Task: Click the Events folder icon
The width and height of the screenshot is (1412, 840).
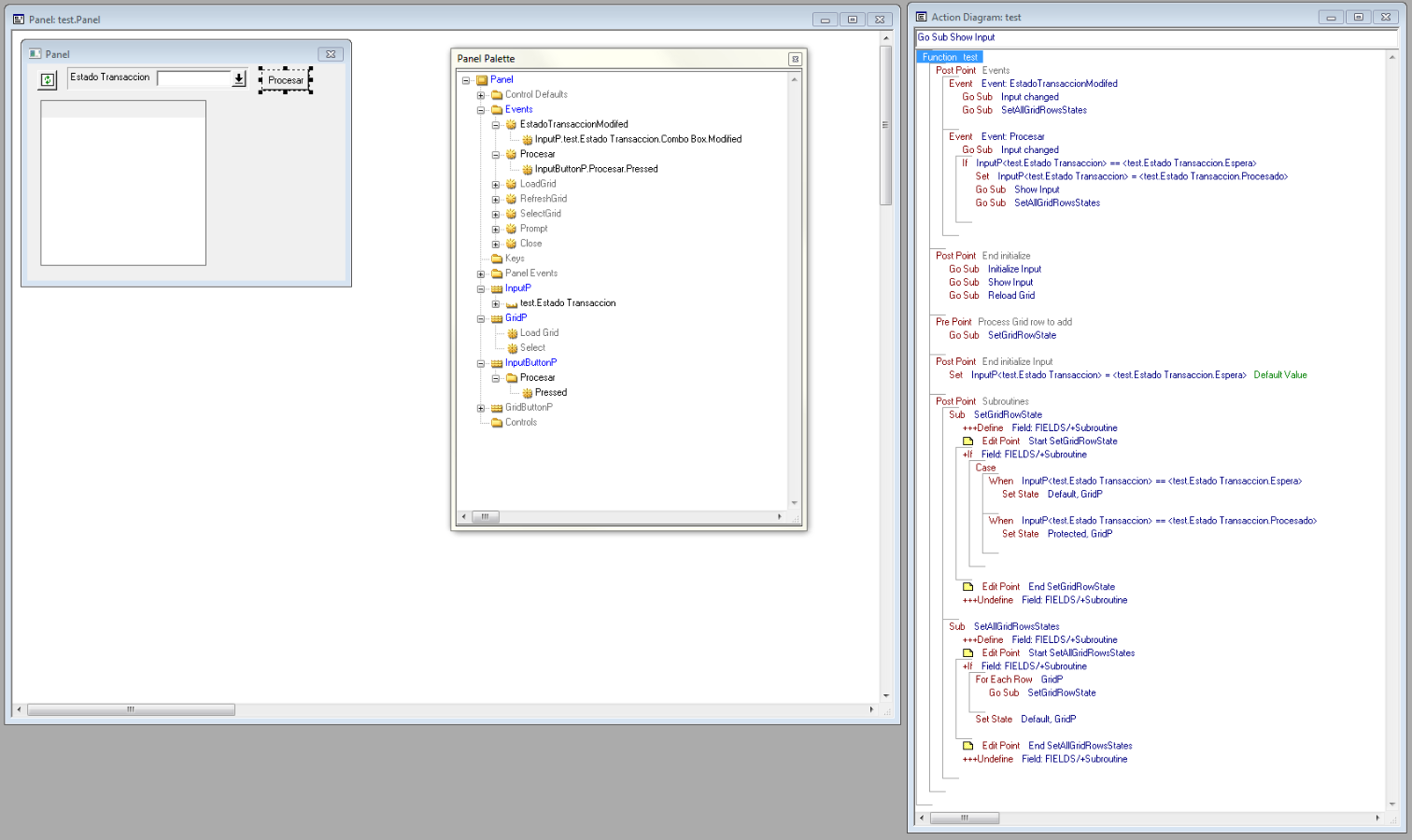Action: [x=497, y=110]
